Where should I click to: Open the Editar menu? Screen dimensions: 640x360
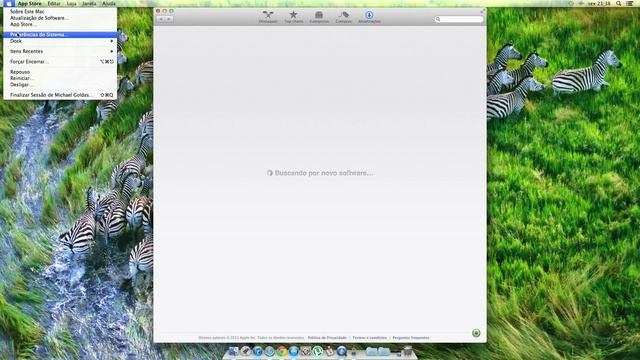pyautogui.click(x=54, y=3)
